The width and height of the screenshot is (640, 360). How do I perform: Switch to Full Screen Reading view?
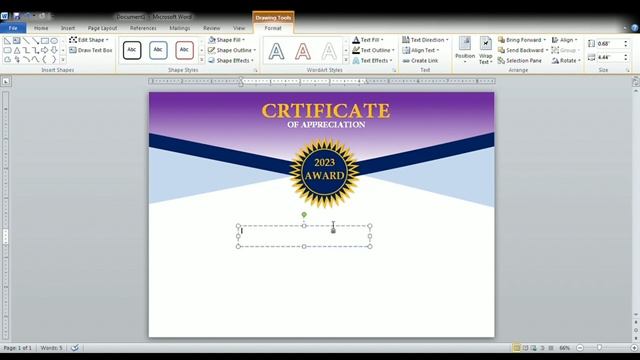click(x=525, y=348)
